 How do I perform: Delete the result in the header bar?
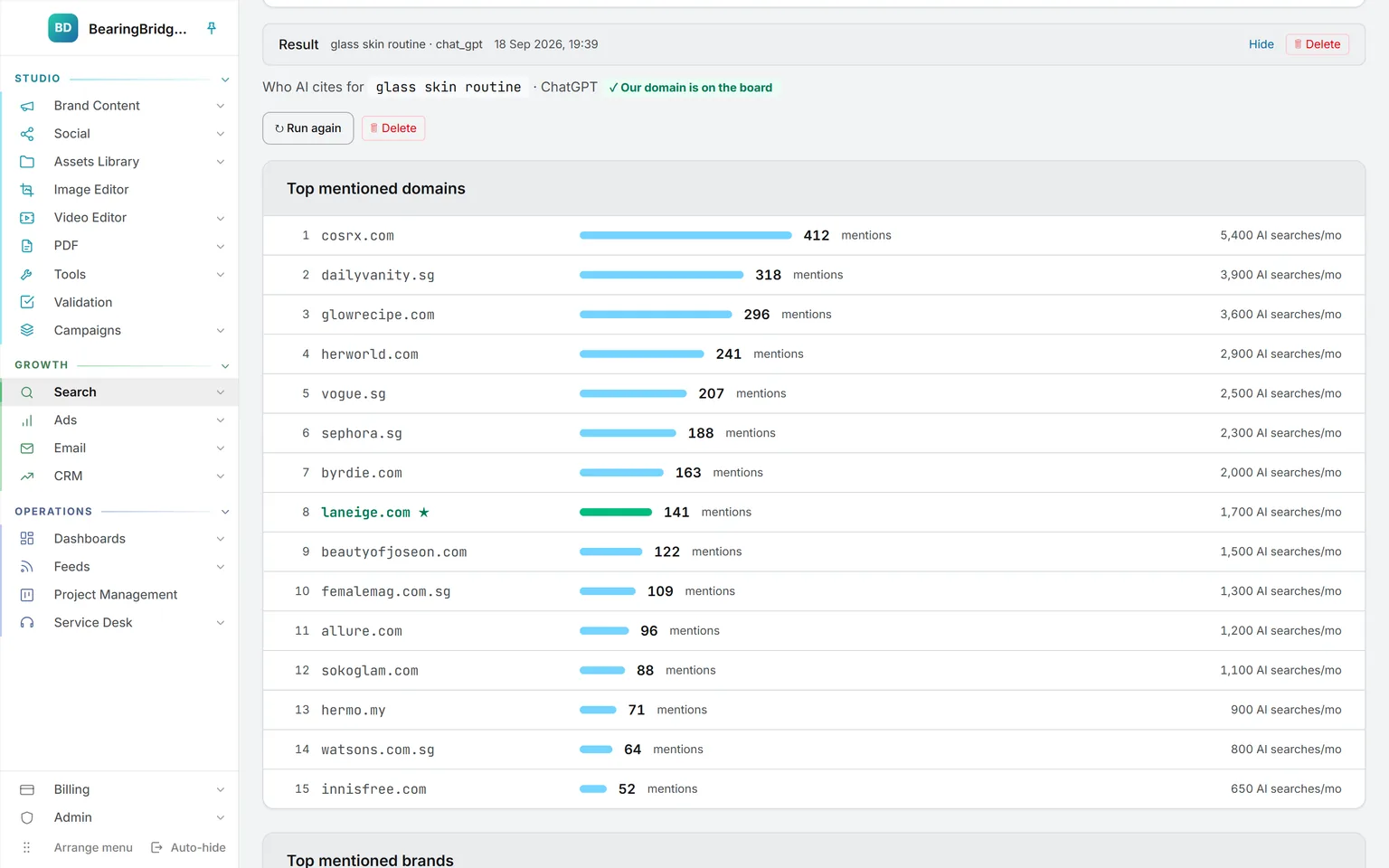click(x=1318, y=44)
